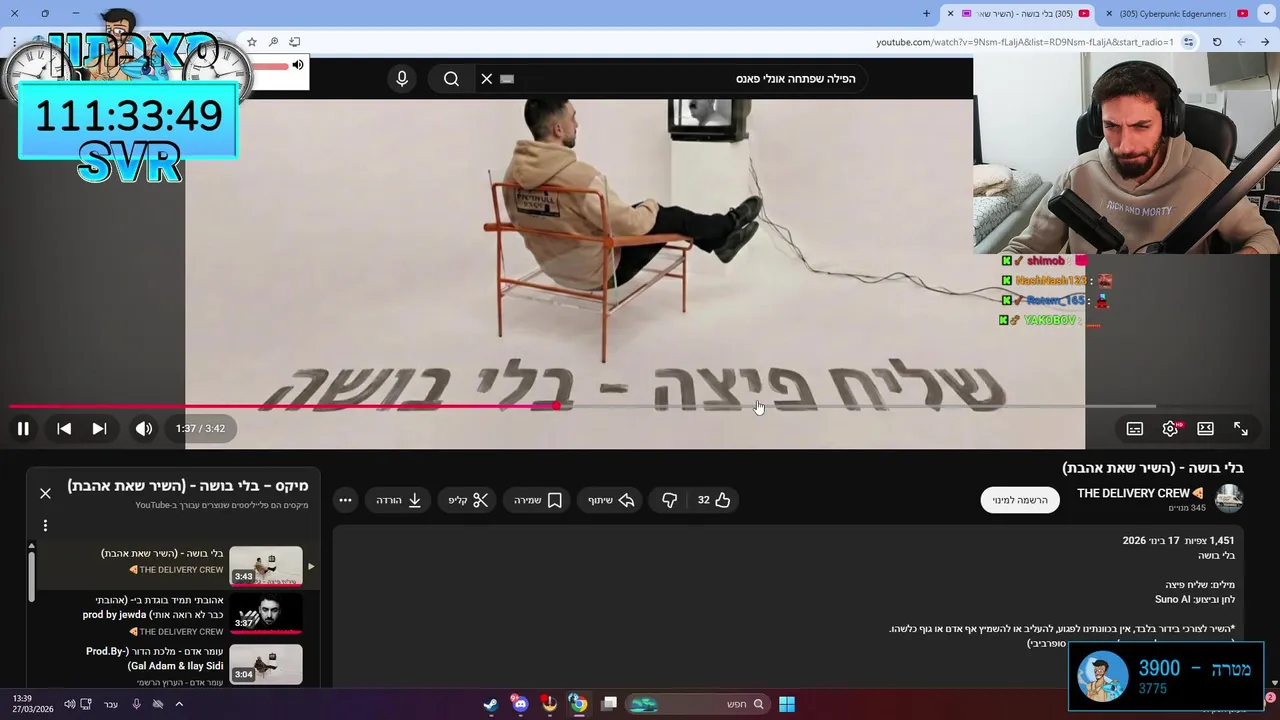Select playlist video thumbnail with 3:37 duration
This screenshot has width=1280, height=720.
(266, 613)
